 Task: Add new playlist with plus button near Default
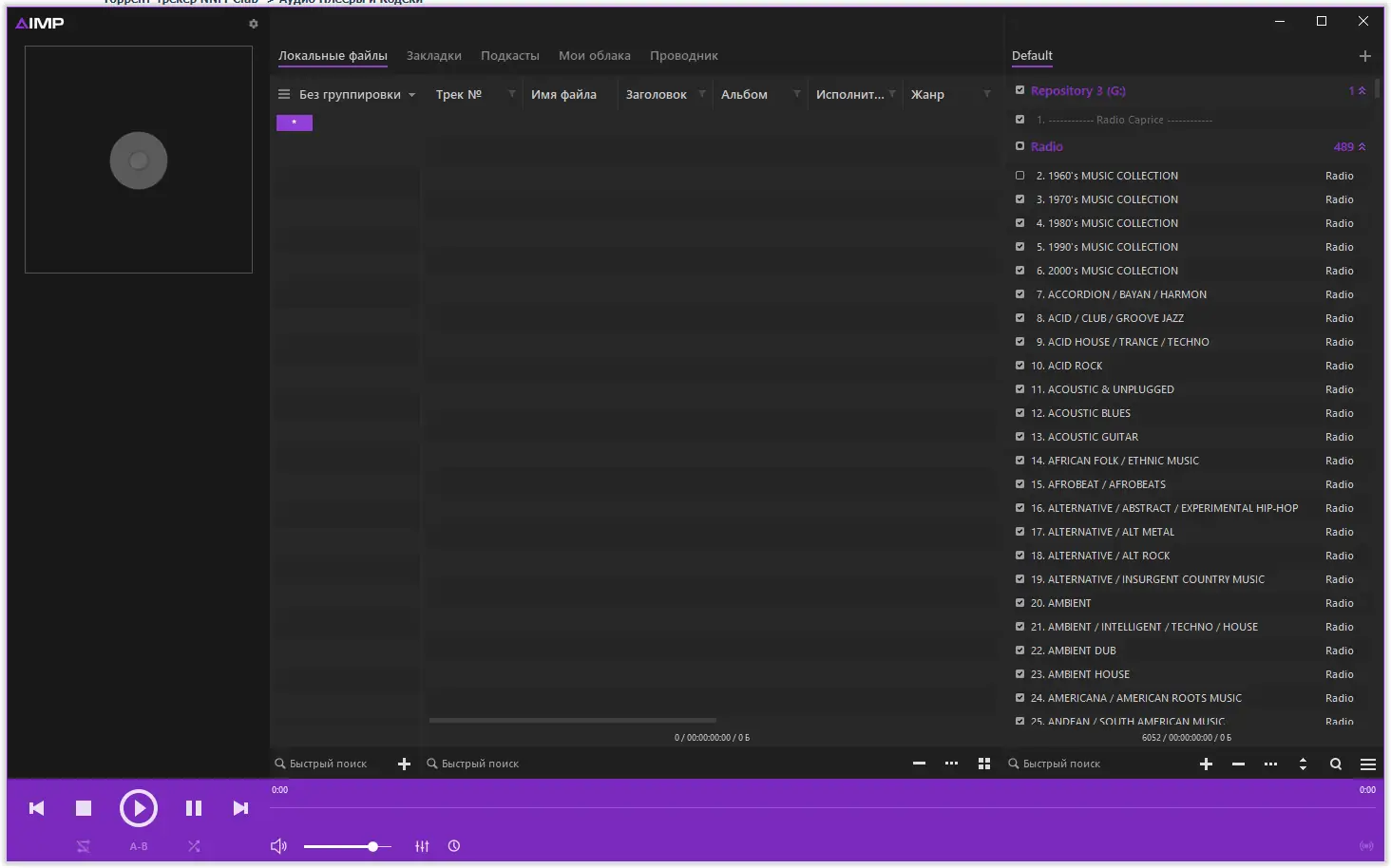pyautogui.click(x=1365, y=55)
